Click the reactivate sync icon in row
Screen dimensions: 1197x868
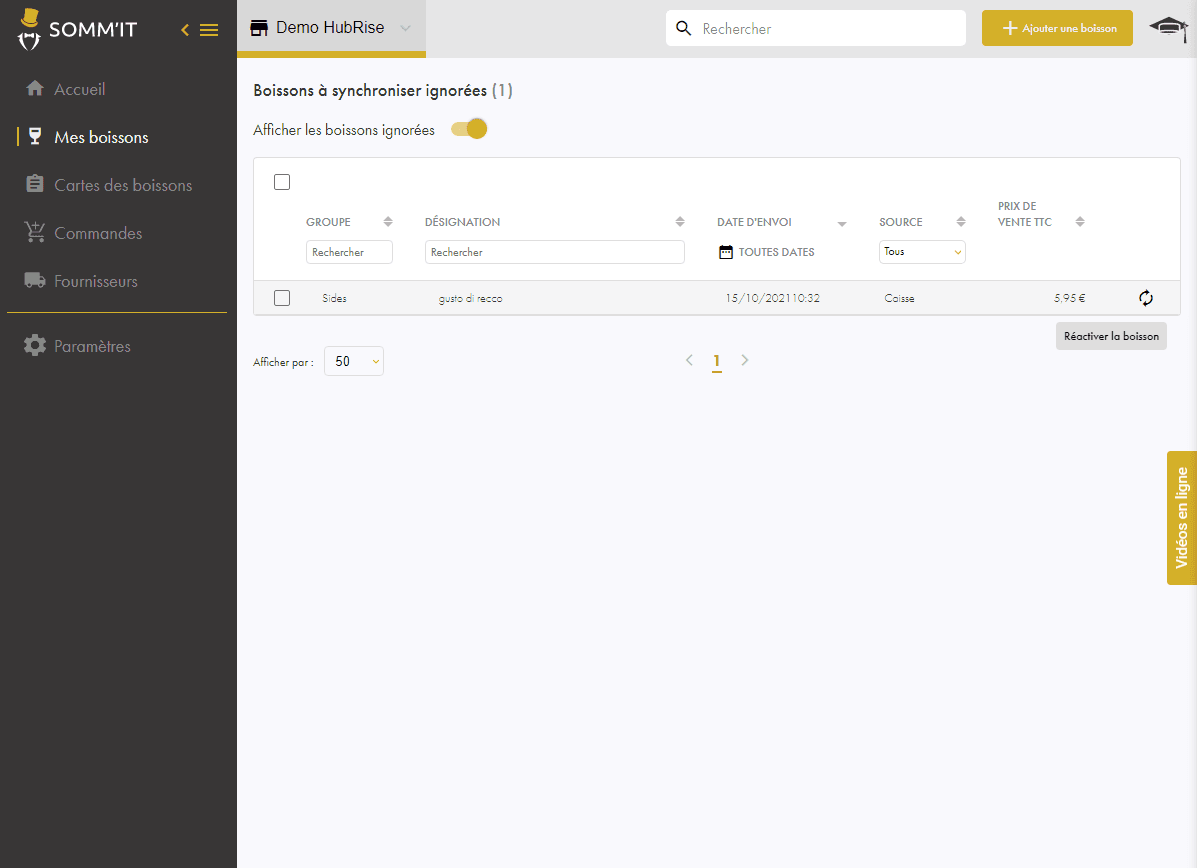1146,298
